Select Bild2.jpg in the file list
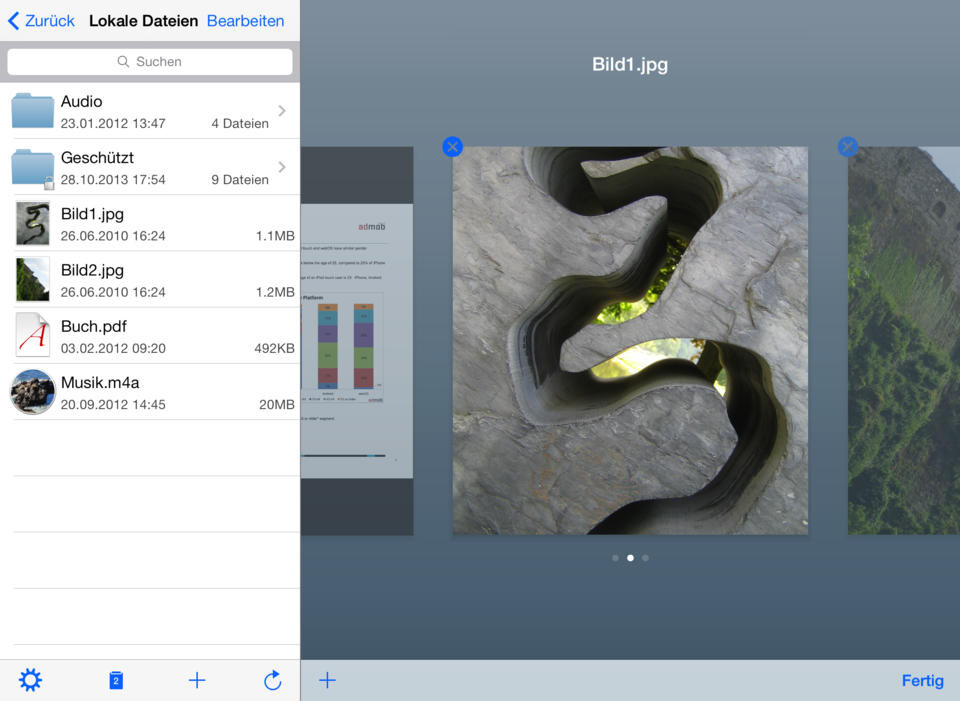The width and height of the screenshot is (960, 701). click(150, 279)
